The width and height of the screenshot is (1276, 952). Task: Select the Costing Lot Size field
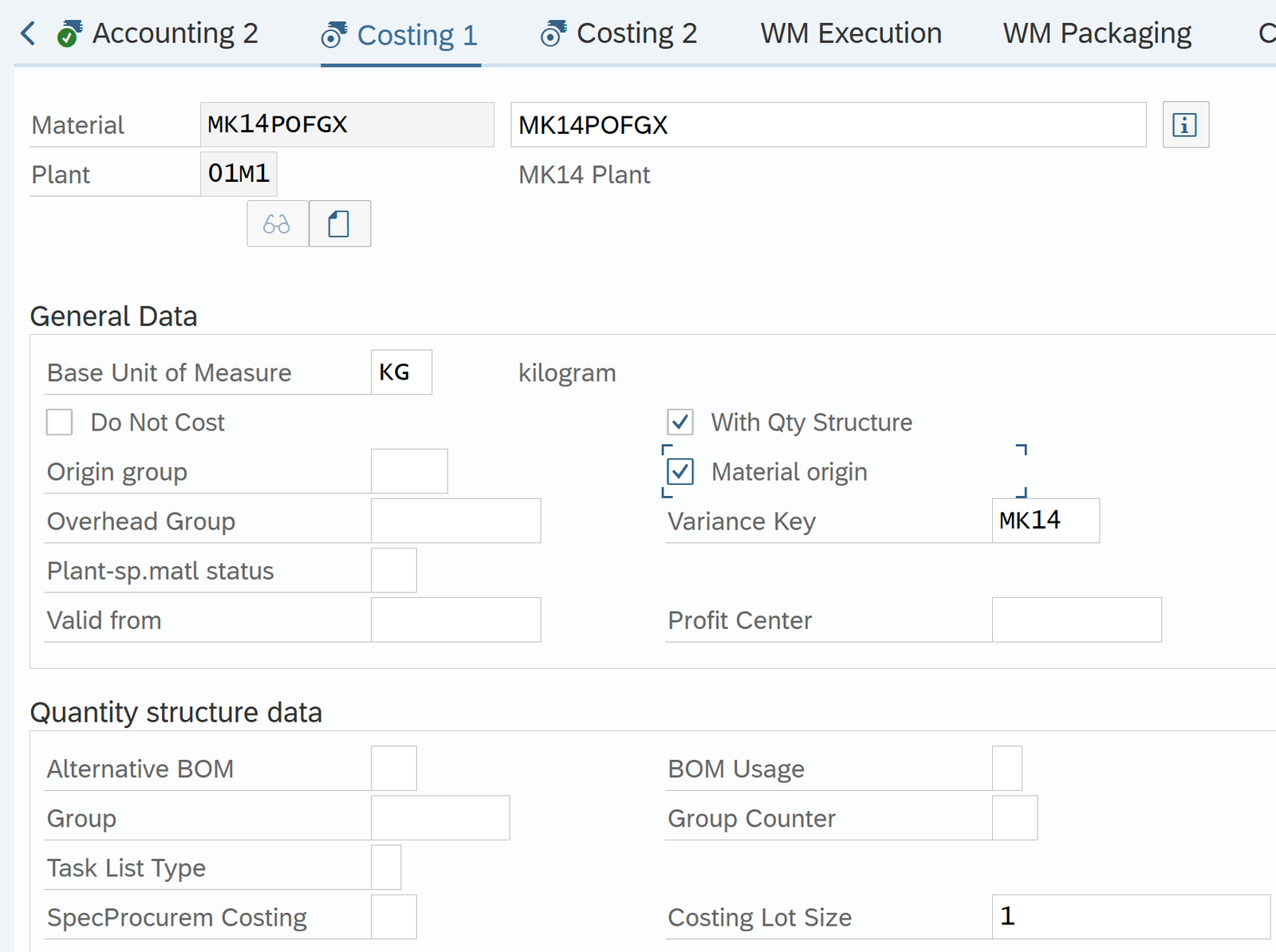pos(1130,917)
